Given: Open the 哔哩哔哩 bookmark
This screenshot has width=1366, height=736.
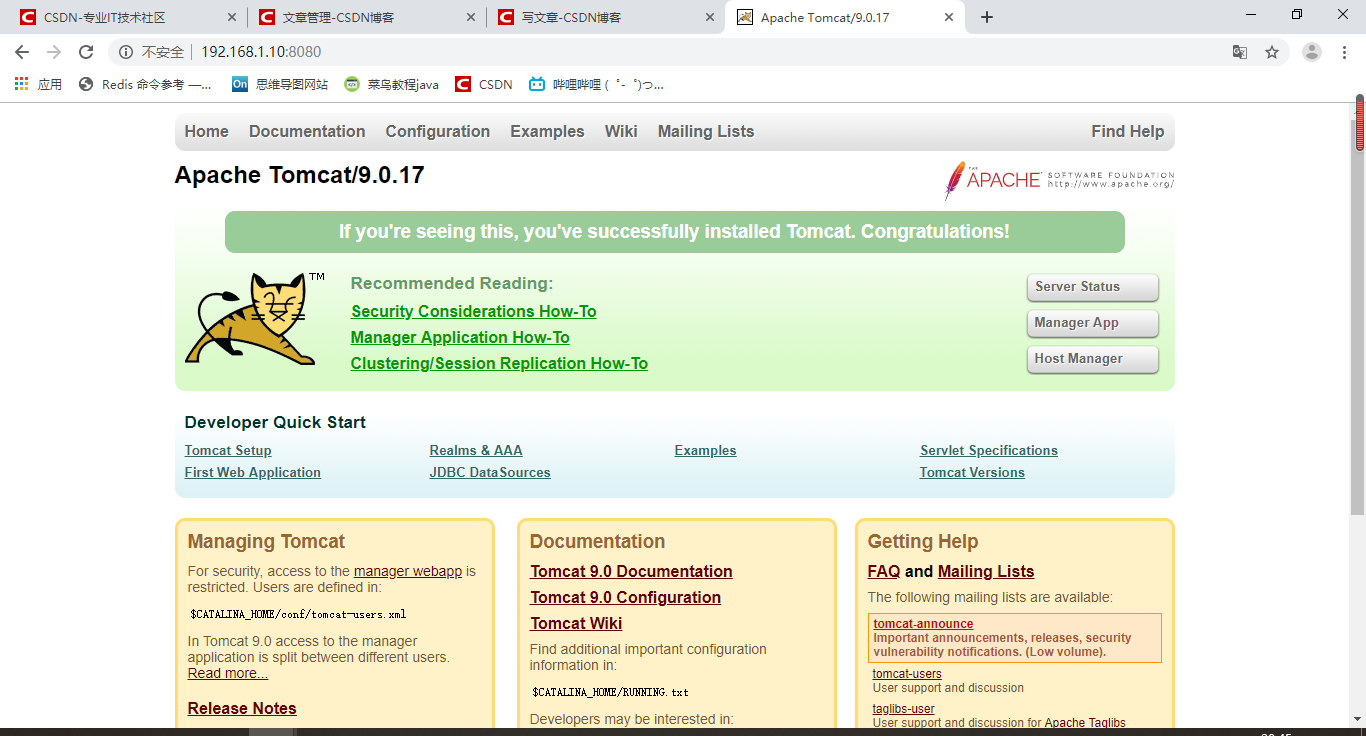Looking at the screenshot, I should point(596,85).
